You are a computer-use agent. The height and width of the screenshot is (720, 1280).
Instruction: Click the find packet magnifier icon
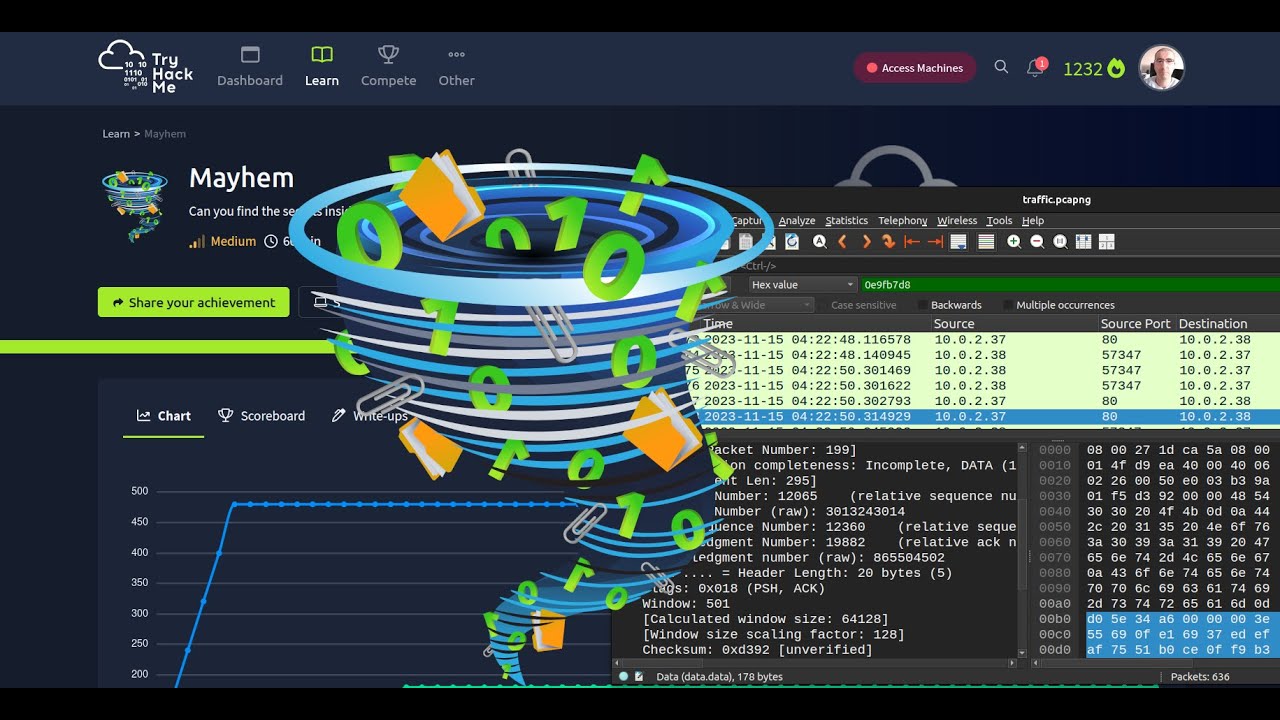(819, 242)
